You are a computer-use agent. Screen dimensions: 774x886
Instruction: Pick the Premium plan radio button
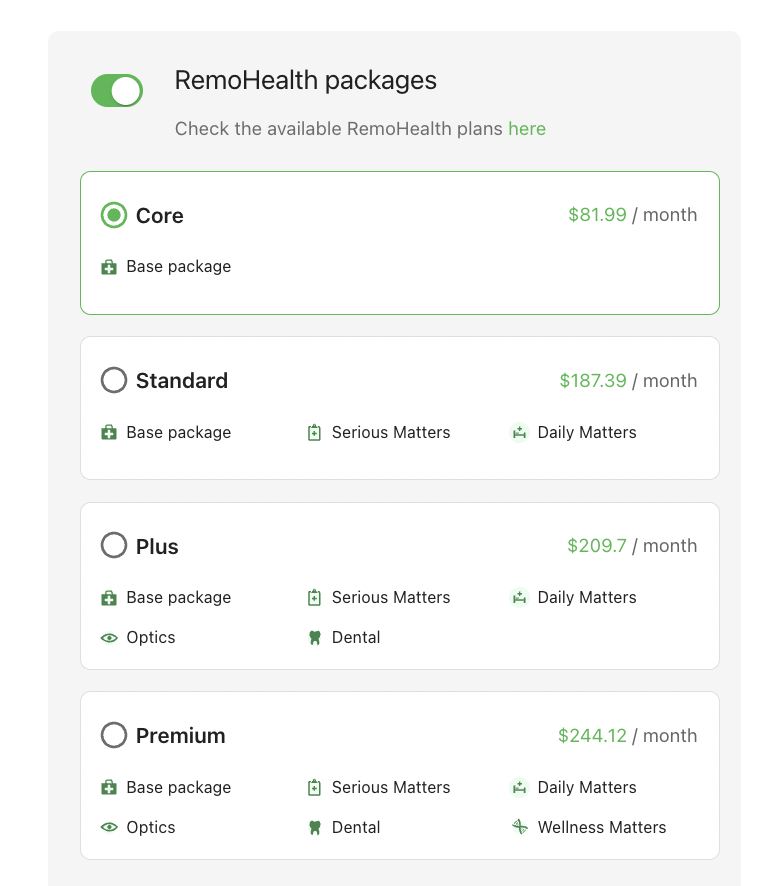point(114,735)
